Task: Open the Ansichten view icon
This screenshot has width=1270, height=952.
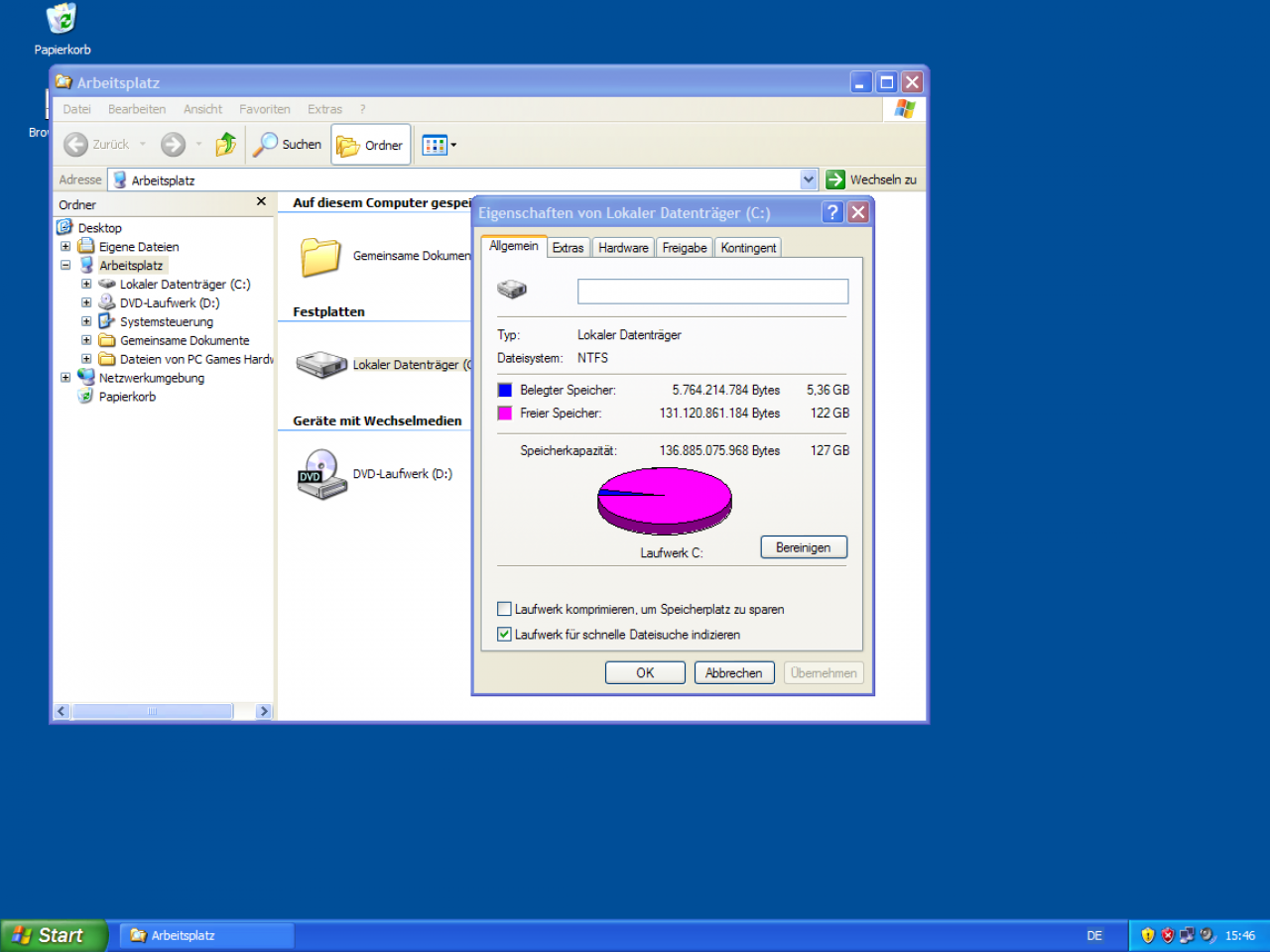Action: pos(435,145)
